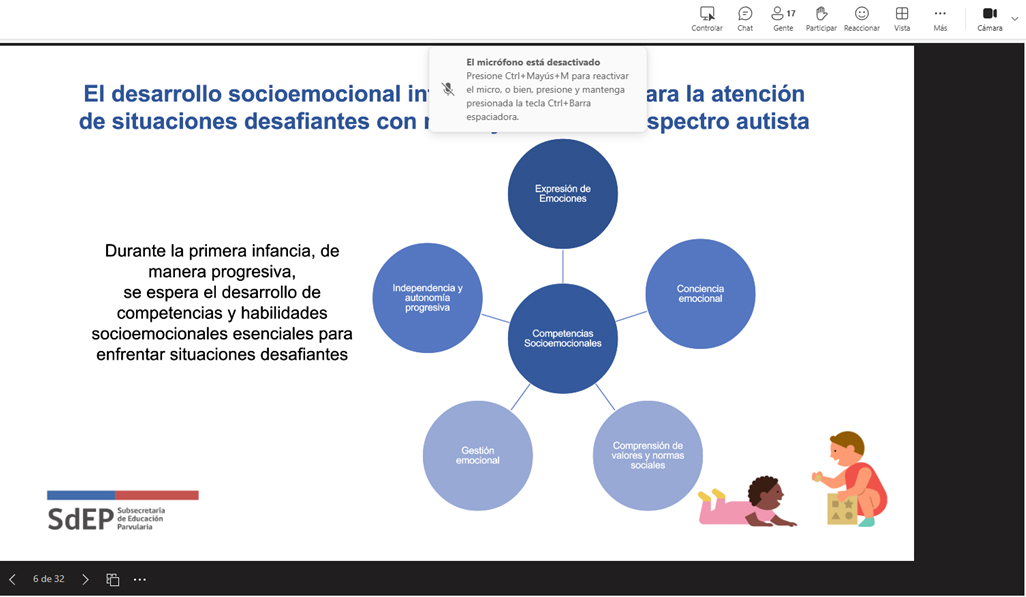This screenshot has height=597, width=1026.
Task: Toggle the Cámara video button
Action: [989, 18]
